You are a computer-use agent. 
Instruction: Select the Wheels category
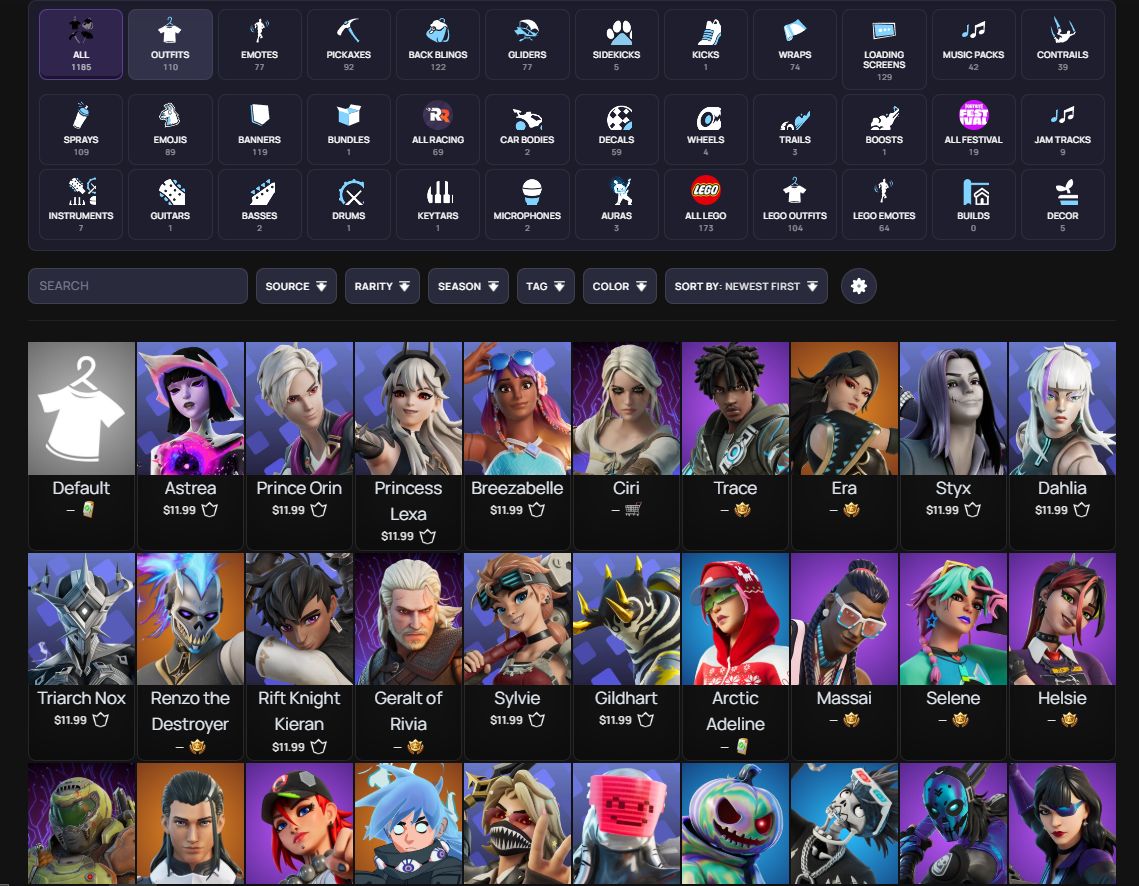pyautogui.click(x=706, y=129)
